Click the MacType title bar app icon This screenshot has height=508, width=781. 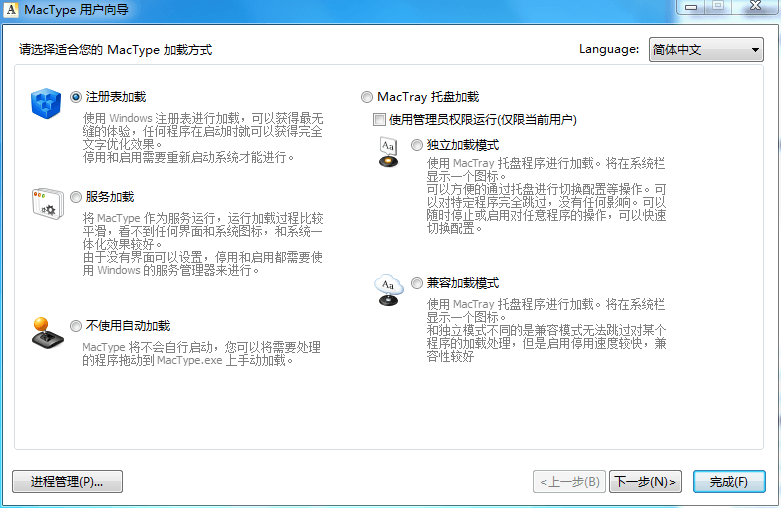pos(11,9)
